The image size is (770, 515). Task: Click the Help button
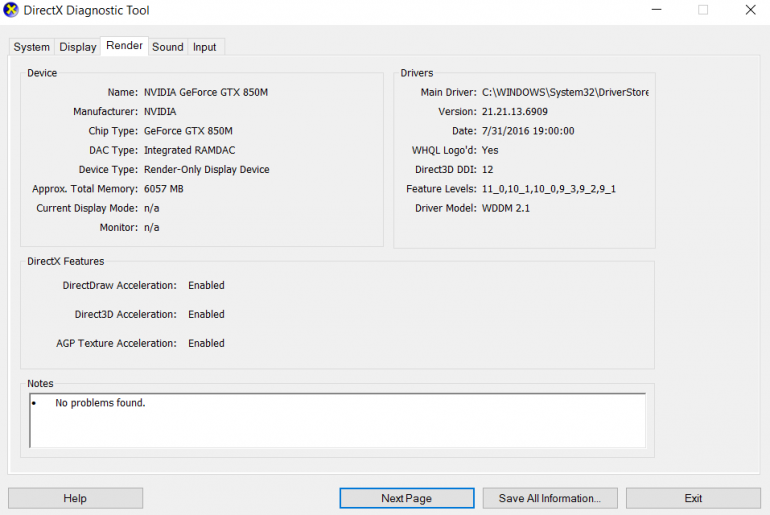point(75,498)
